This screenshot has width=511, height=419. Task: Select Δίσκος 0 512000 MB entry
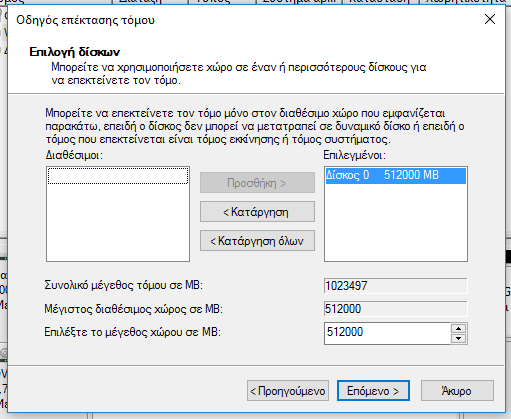click(396, 175)
